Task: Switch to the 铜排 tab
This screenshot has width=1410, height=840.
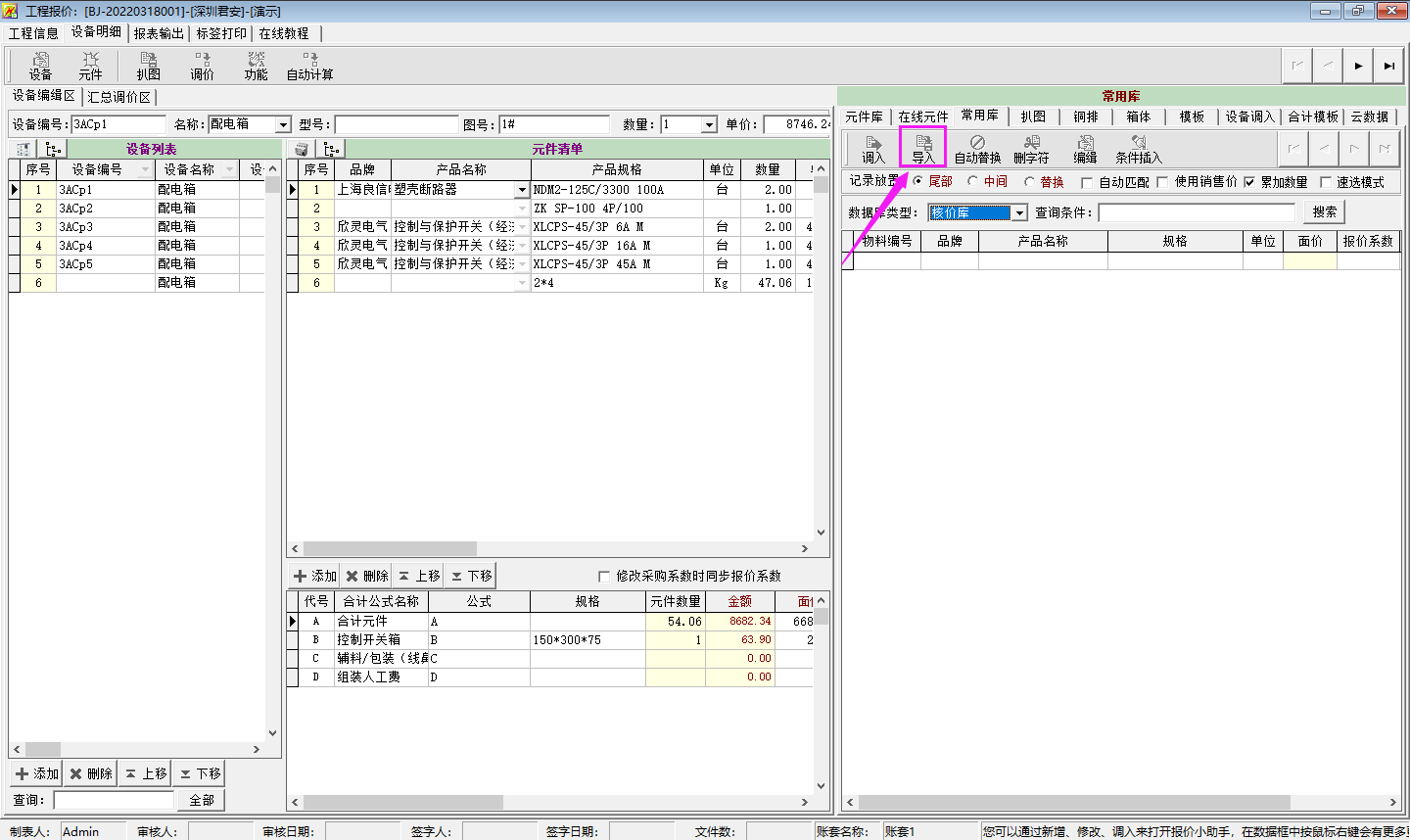Action: coord(1086,117)
